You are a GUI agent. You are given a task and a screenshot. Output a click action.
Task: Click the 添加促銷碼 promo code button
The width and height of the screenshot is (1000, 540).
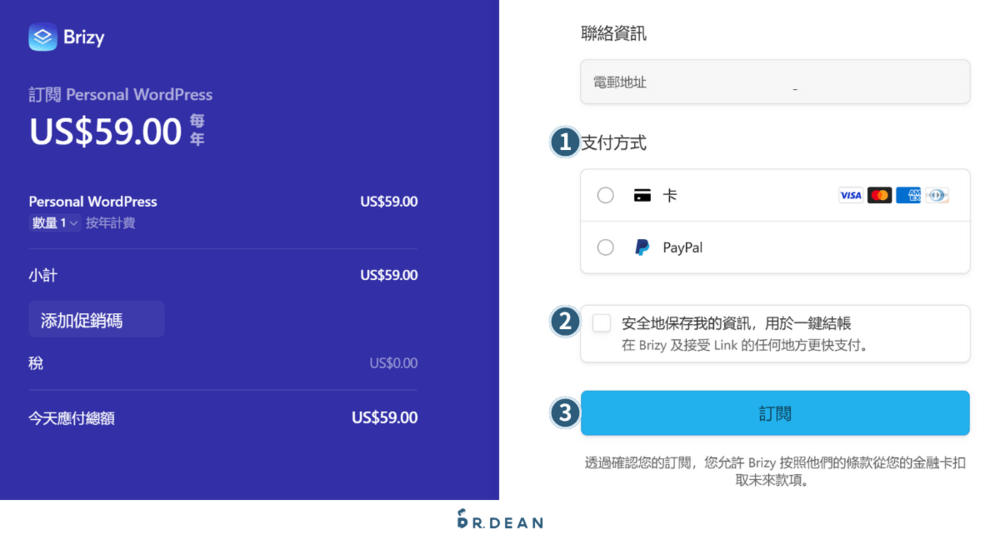(x=96, y=319)
